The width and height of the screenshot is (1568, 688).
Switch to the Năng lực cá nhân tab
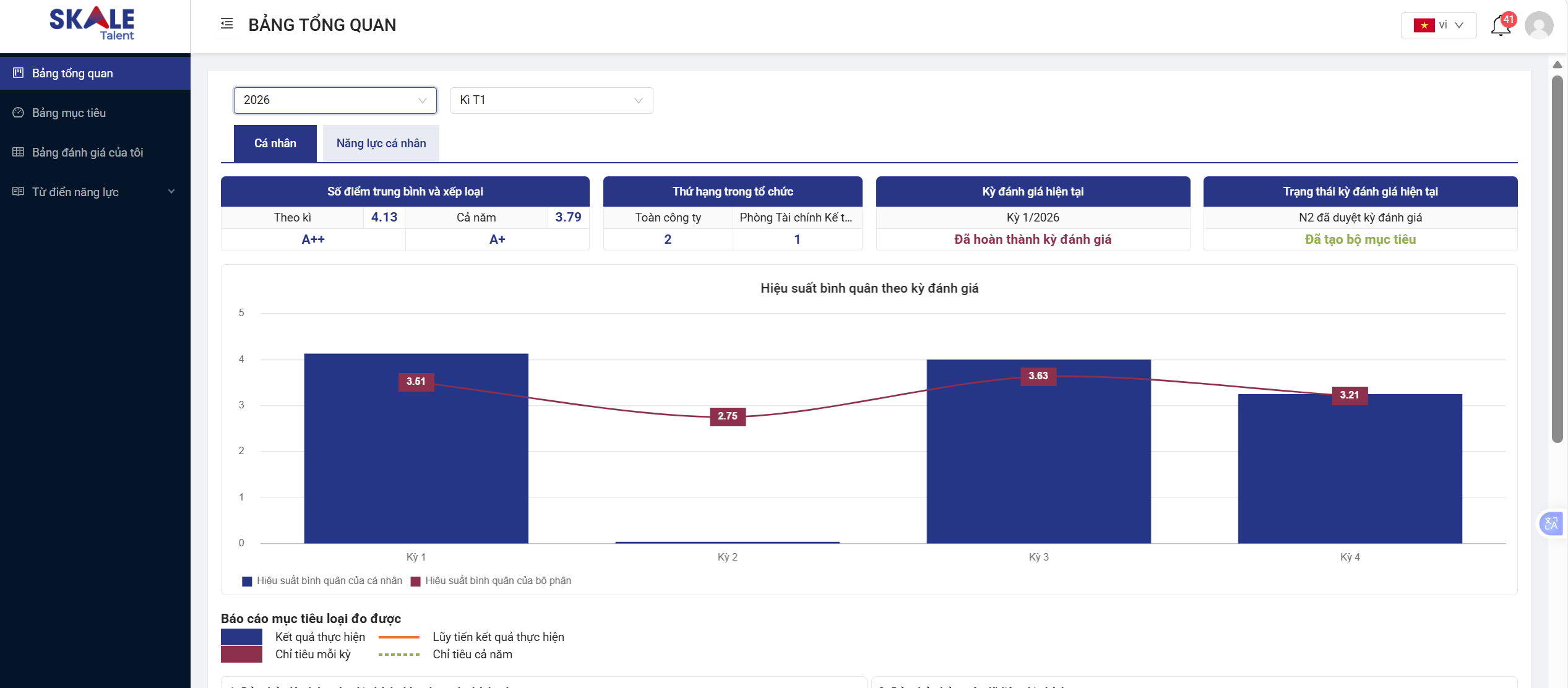coord(381,144)
